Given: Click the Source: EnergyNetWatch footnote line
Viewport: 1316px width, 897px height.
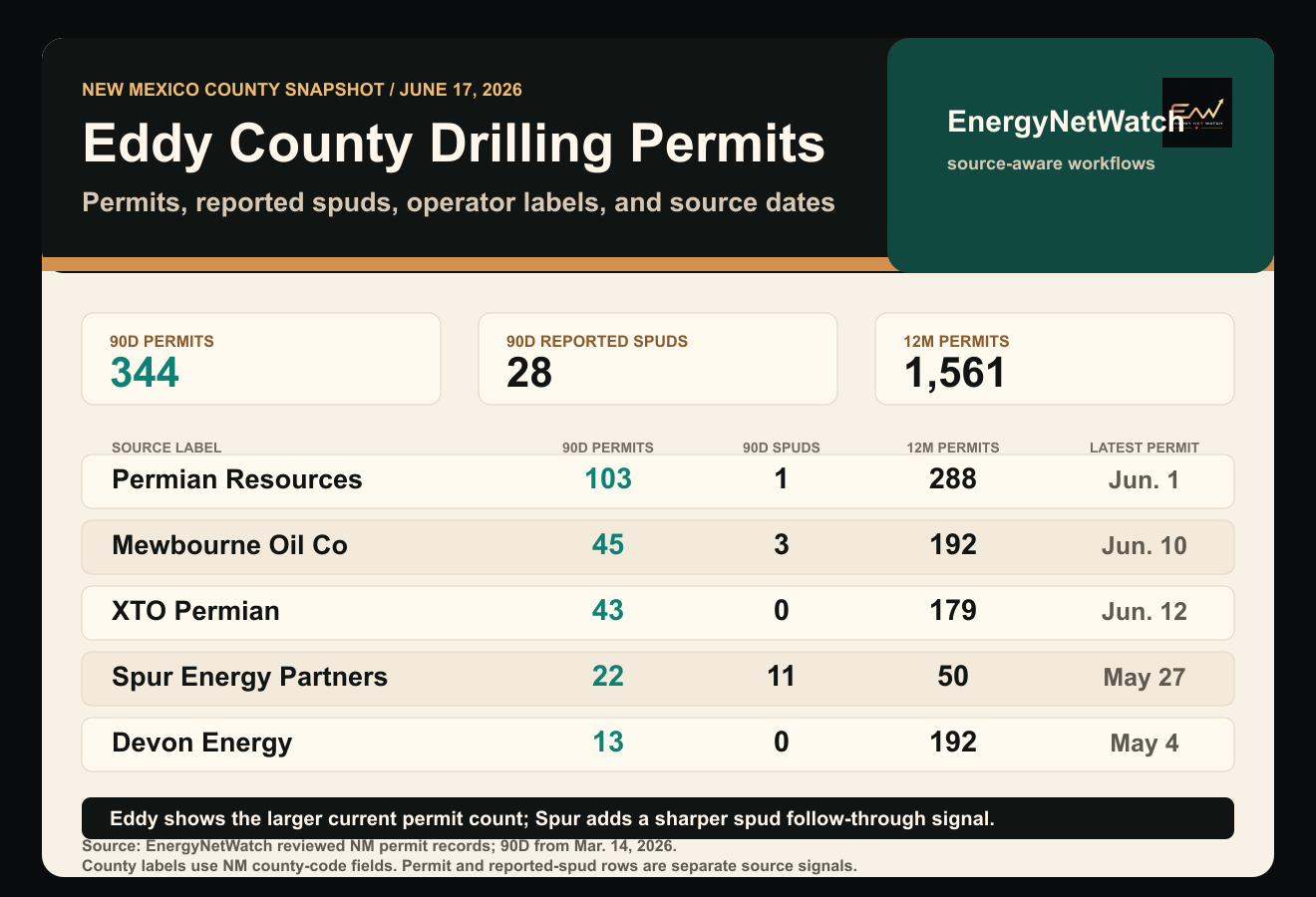Looking at the screenshot, I should pos(380,846).
